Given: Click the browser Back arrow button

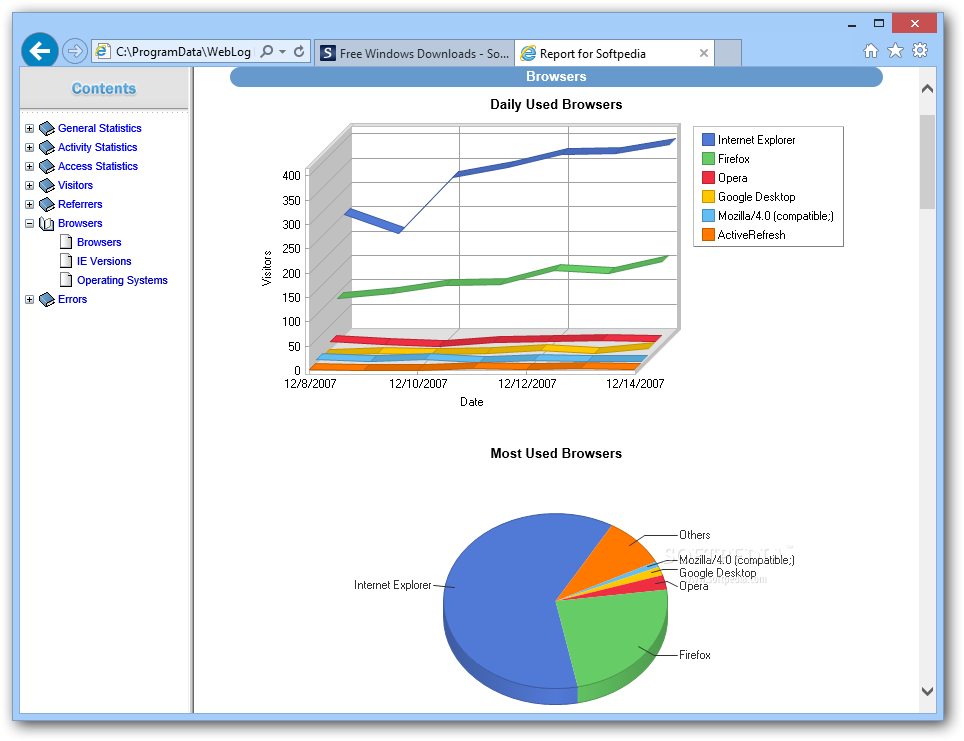Looking at the screenshot, I should click(x=40, y=50).
